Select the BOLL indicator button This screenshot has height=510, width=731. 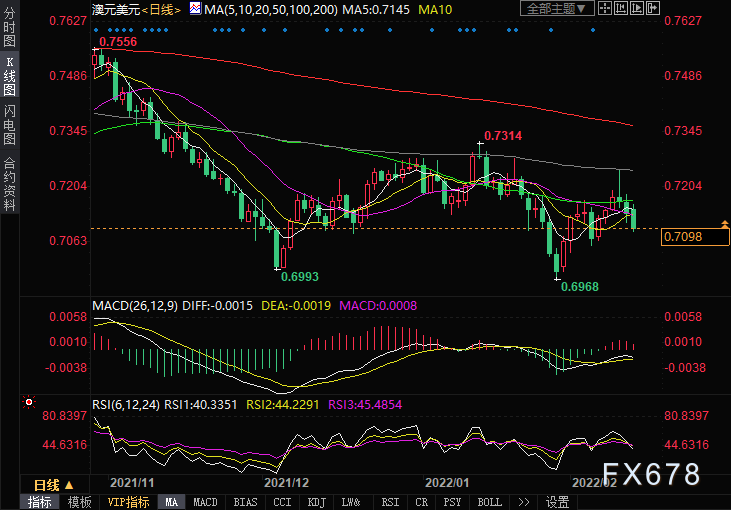[x=490, y=502]
